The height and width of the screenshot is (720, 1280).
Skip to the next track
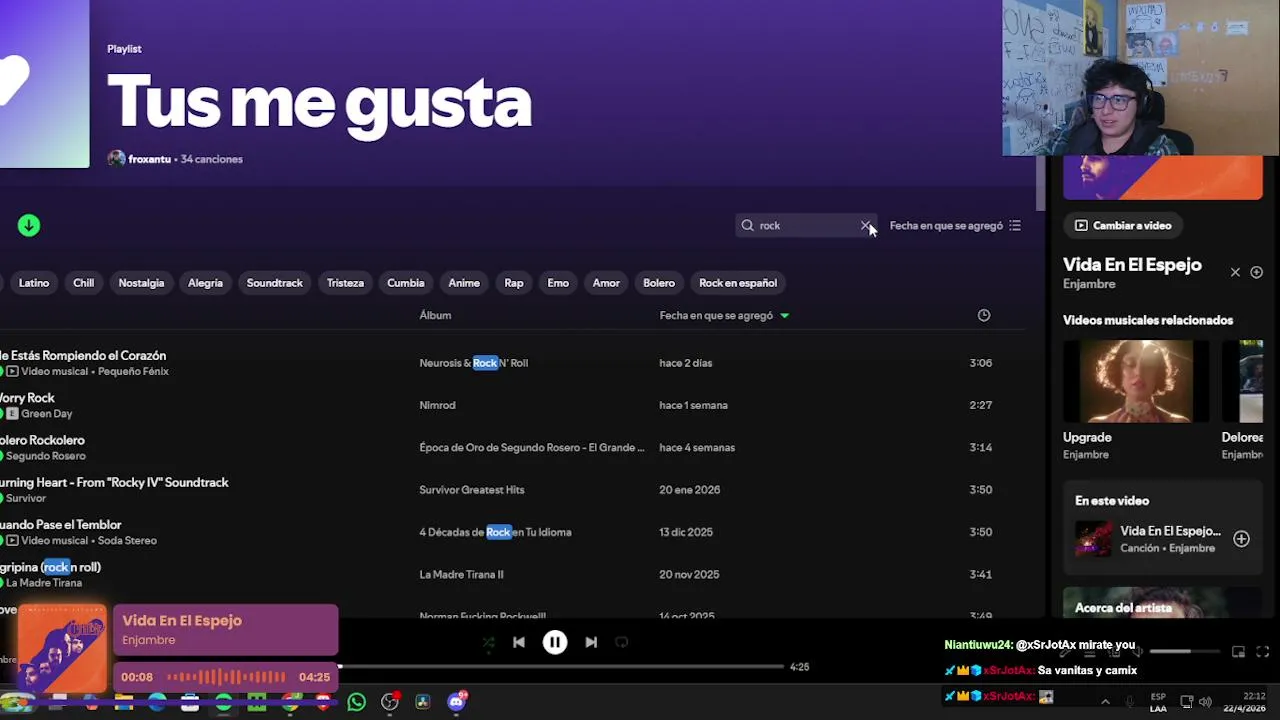[591, 643]
